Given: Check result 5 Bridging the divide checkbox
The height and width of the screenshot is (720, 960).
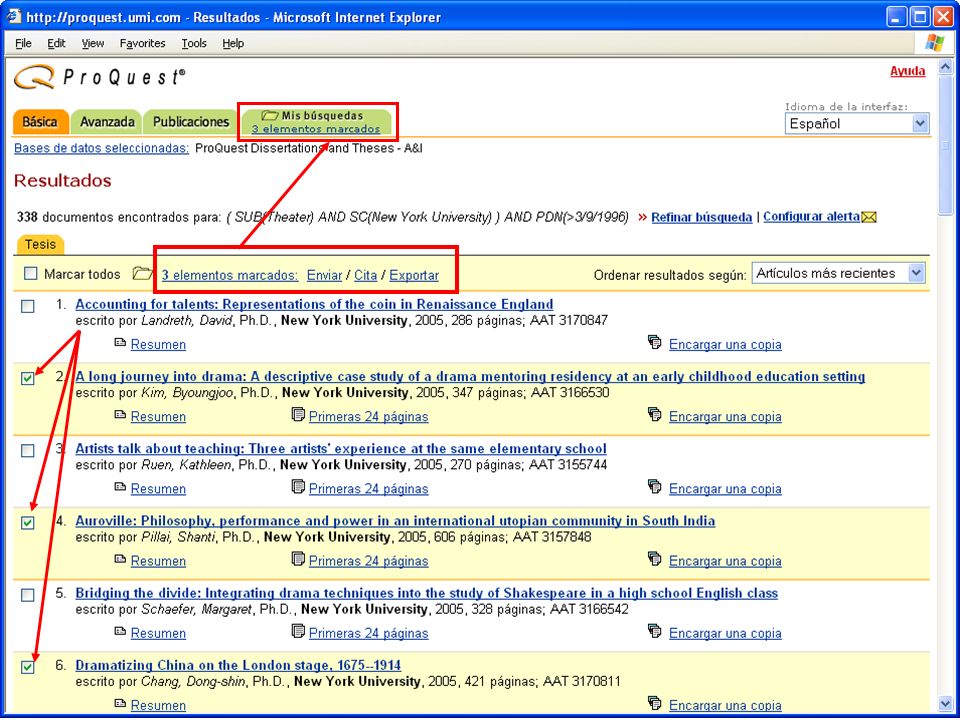Looking at the screenshot, I should pos(28,595).
